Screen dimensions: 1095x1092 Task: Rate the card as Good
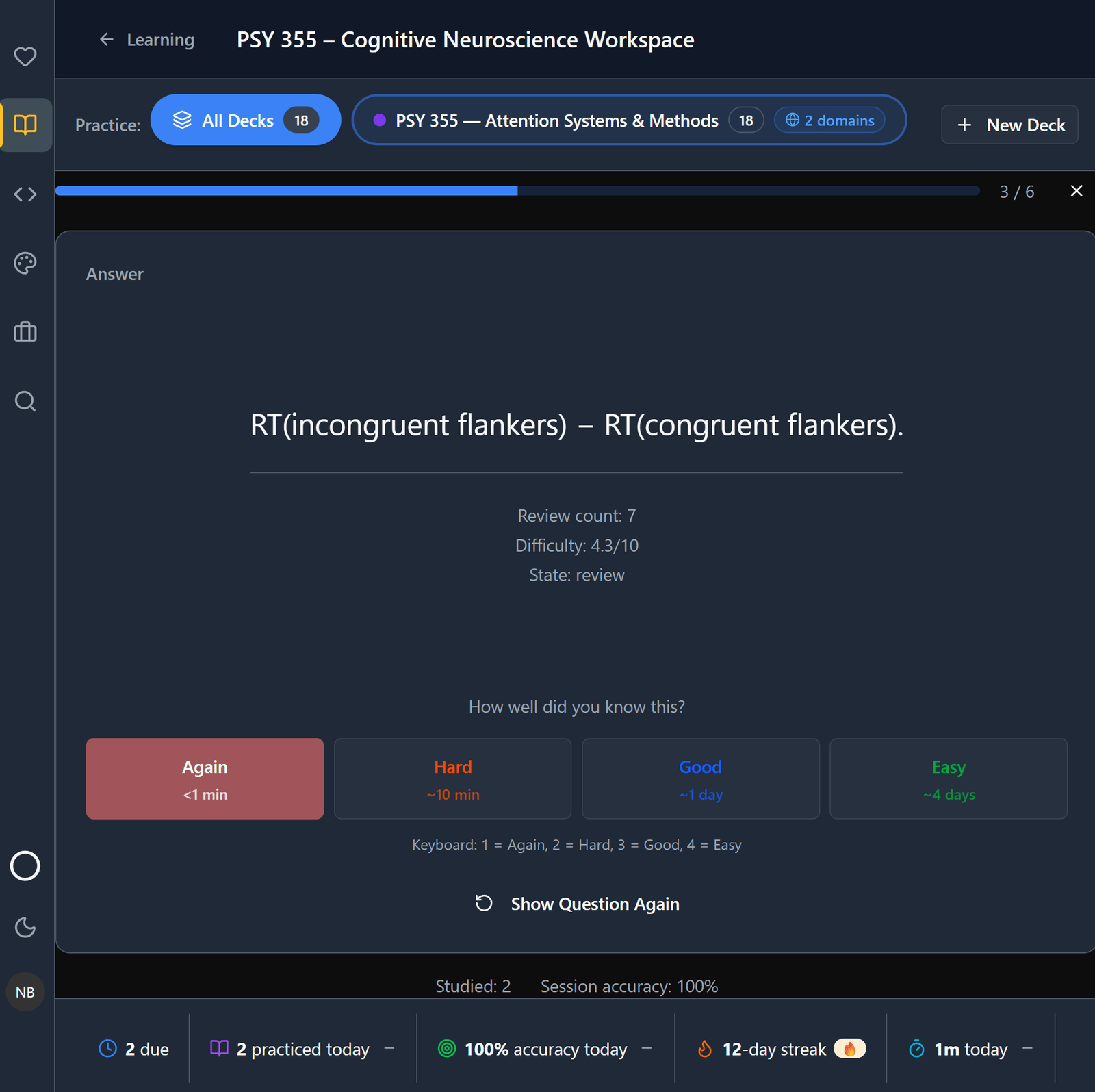[x=700, y=778]
